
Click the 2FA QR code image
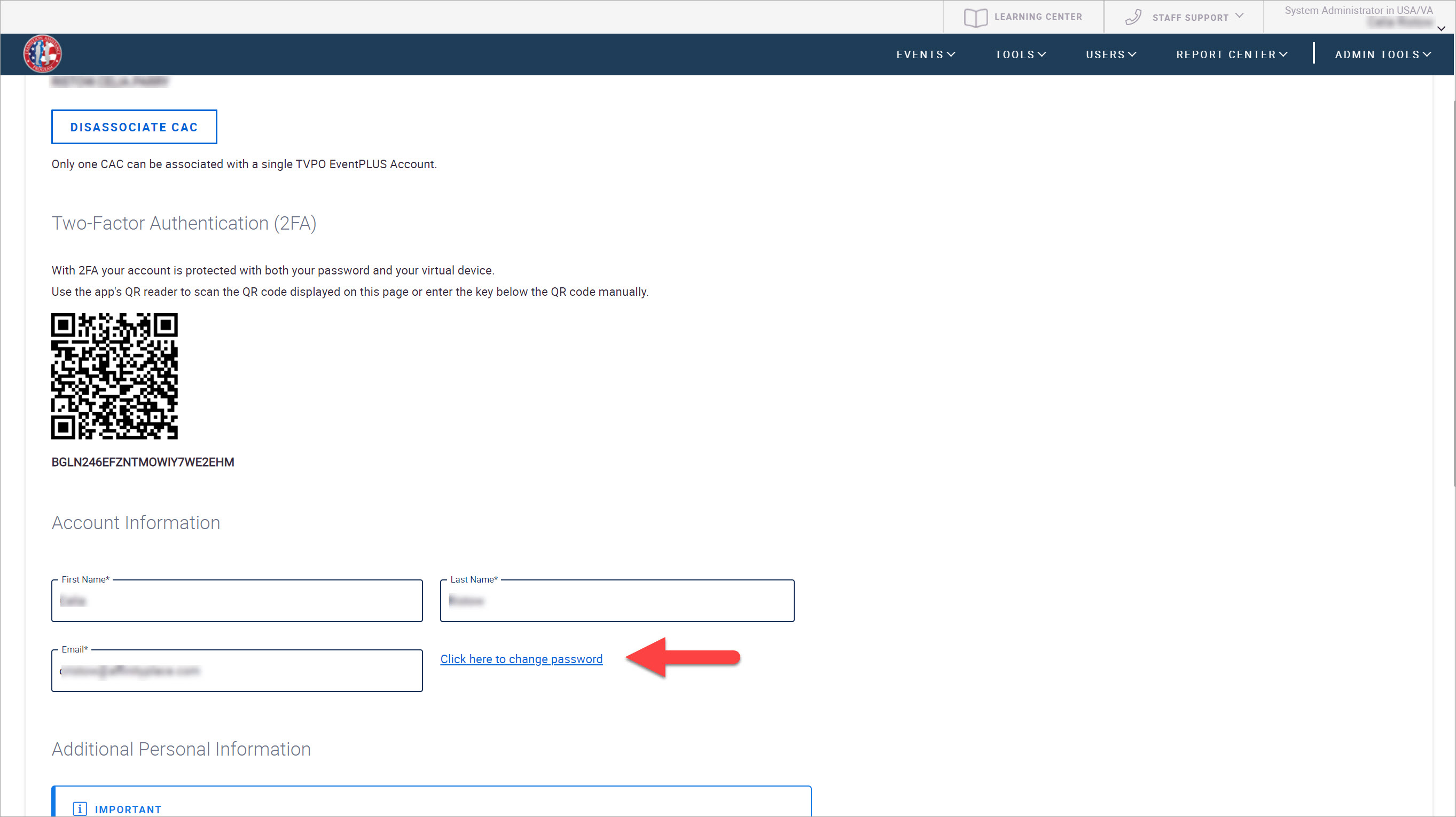point(115,376)
